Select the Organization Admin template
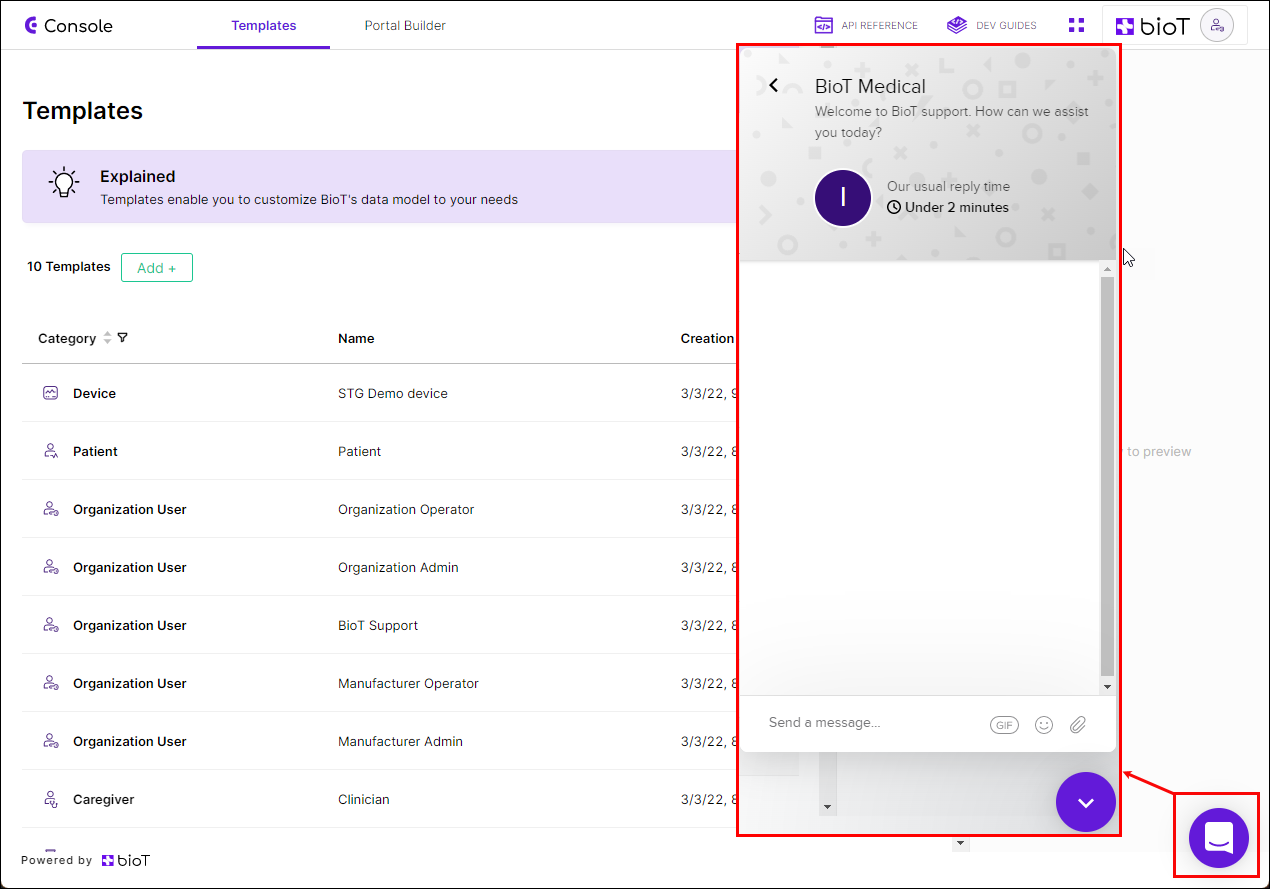The image size is (1270, 889). pyautogui.click(x=398, y=567)
